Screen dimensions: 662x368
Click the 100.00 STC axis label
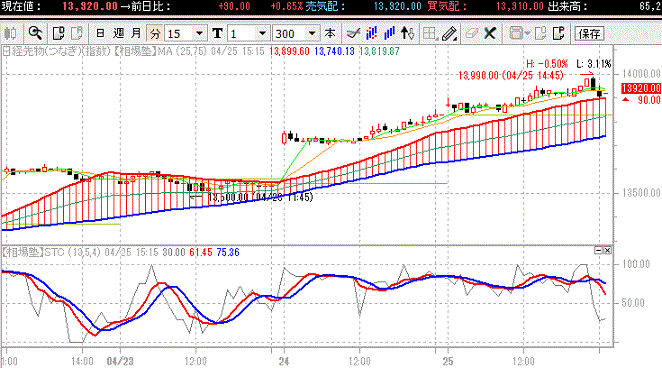[x=636, y=264]
